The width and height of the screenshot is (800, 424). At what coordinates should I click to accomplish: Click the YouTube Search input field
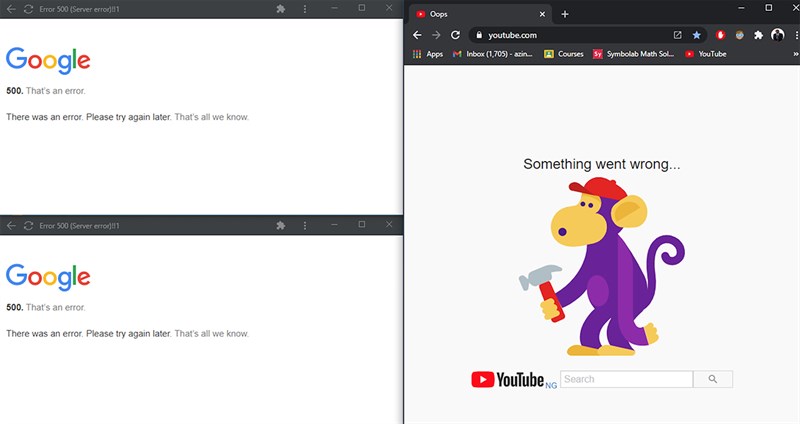(627, 379)
